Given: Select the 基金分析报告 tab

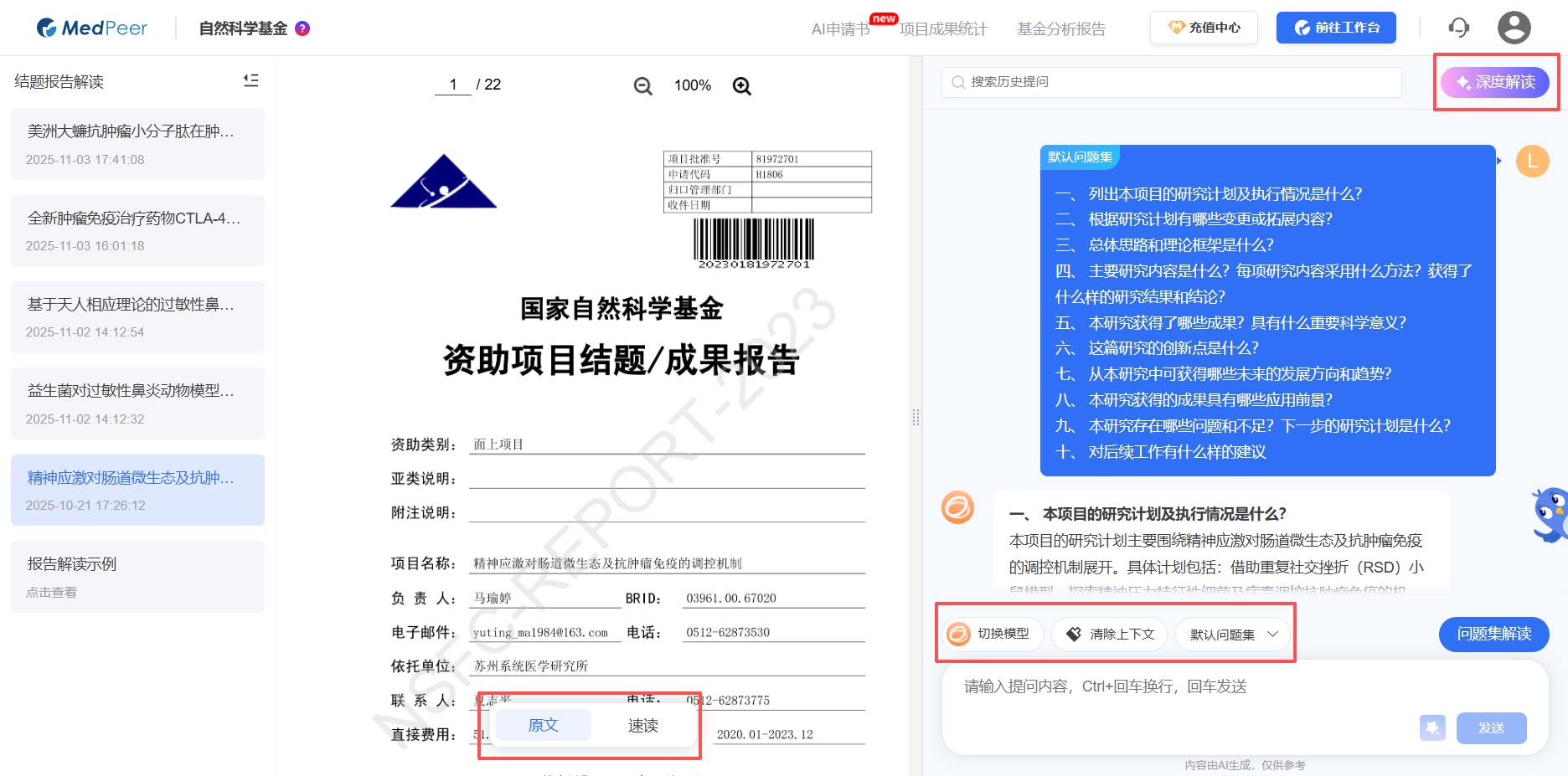Looking at the screenshot, I should pos(1060,28).
